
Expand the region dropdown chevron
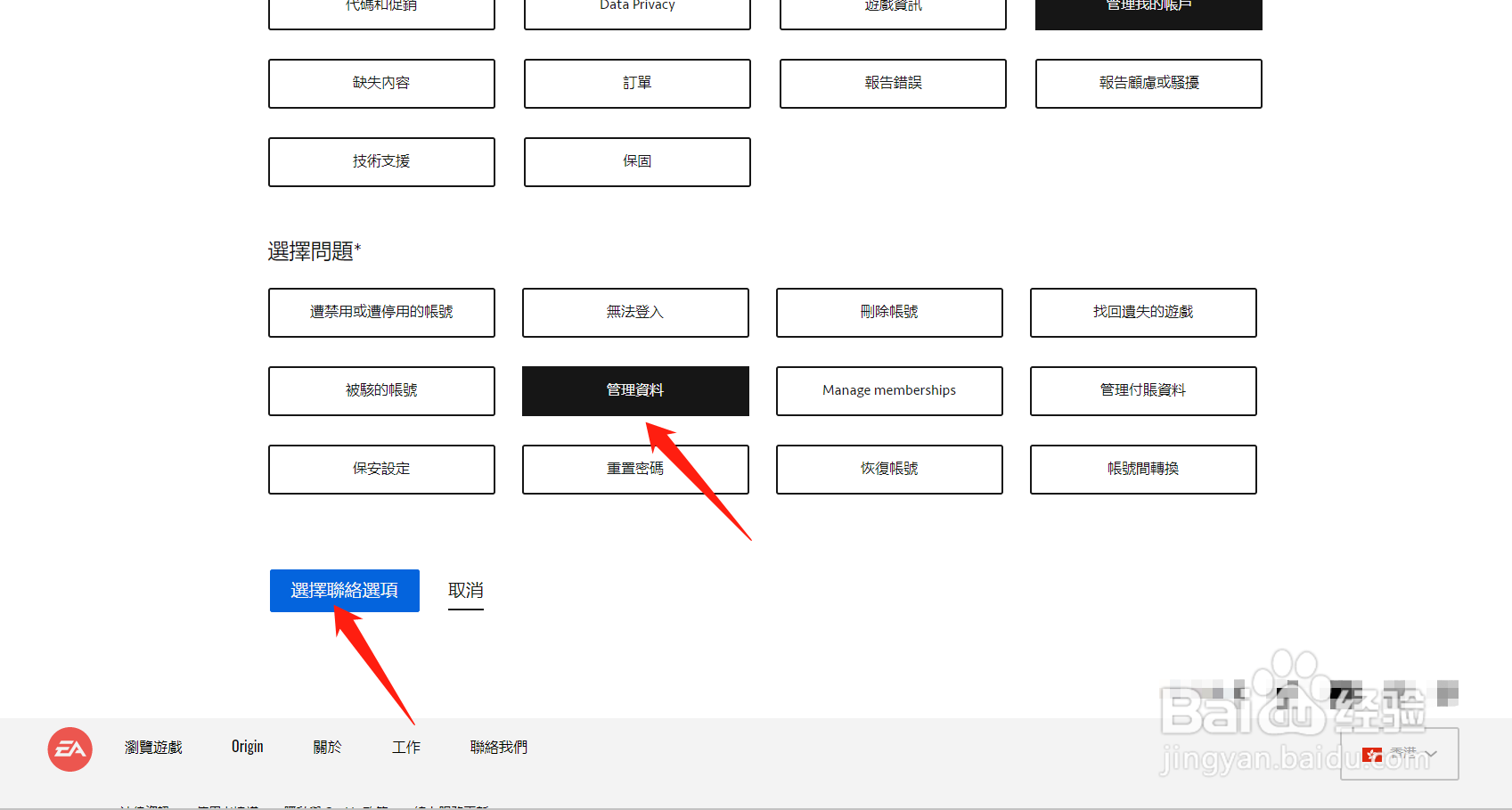1432,753
